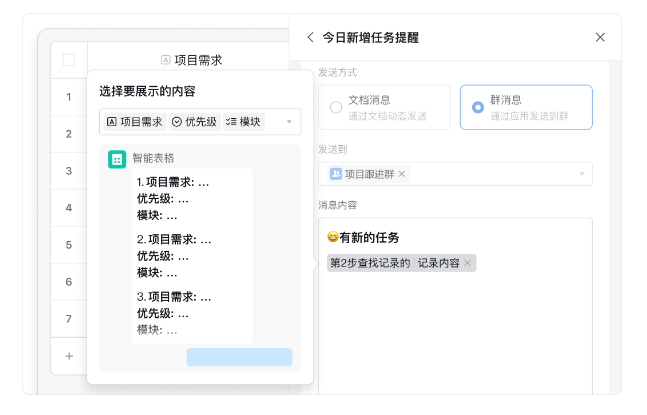Viewport: 647px width, 415px height.
Task: Remove the 记录内容 variable tag
Action: (467, 263)
